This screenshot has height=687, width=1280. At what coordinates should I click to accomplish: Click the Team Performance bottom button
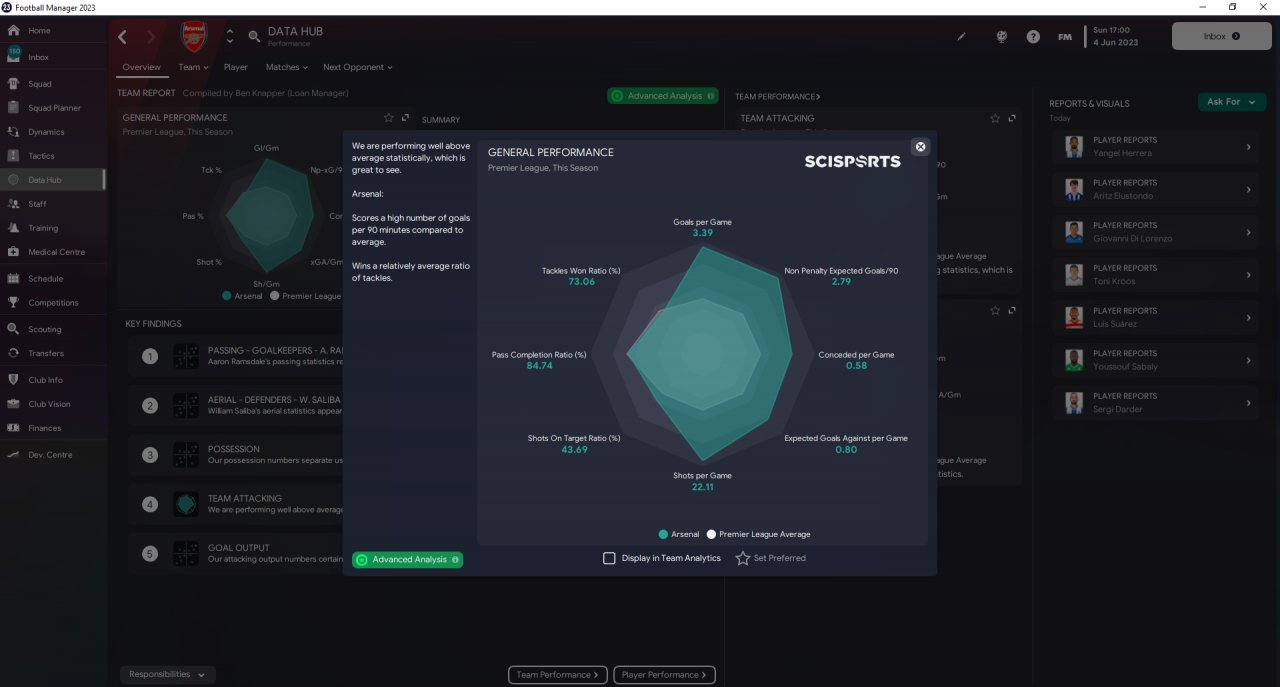click(x=557, y=675)
